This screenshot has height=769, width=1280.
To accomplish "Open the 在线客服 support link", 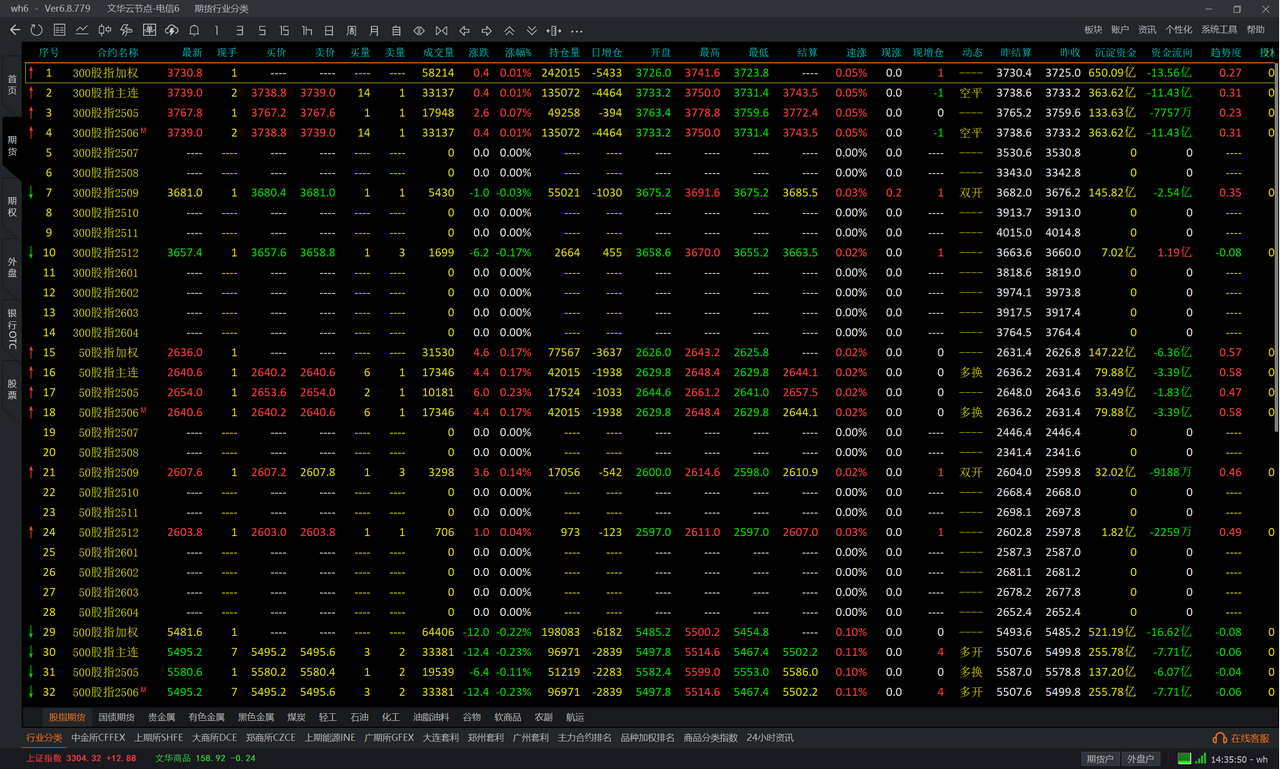I will (x=1241, y=738).
